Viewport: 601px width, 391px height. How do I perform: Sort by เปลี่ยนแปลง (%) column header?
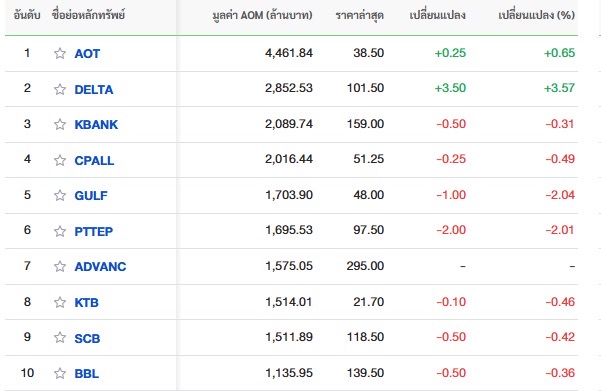coord(537,15)
